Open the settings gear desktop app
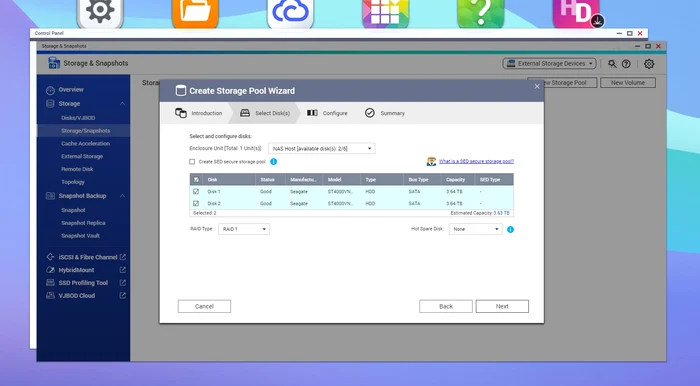Viewport: 700px width, 386px height. (x=100, y=13)
